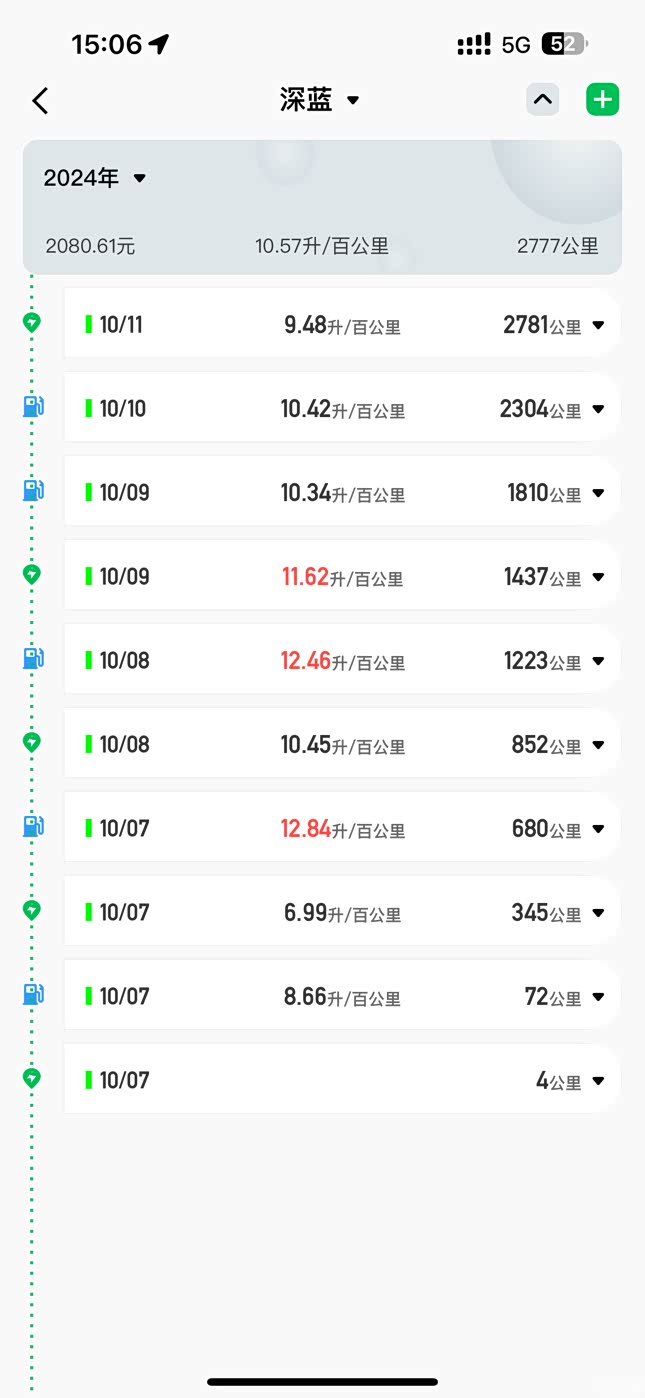The height and width of the screenshot is (1398, 645).
Task: Tap the 10.57升/百公里 average consumption summary
Action: pos(322,246)
